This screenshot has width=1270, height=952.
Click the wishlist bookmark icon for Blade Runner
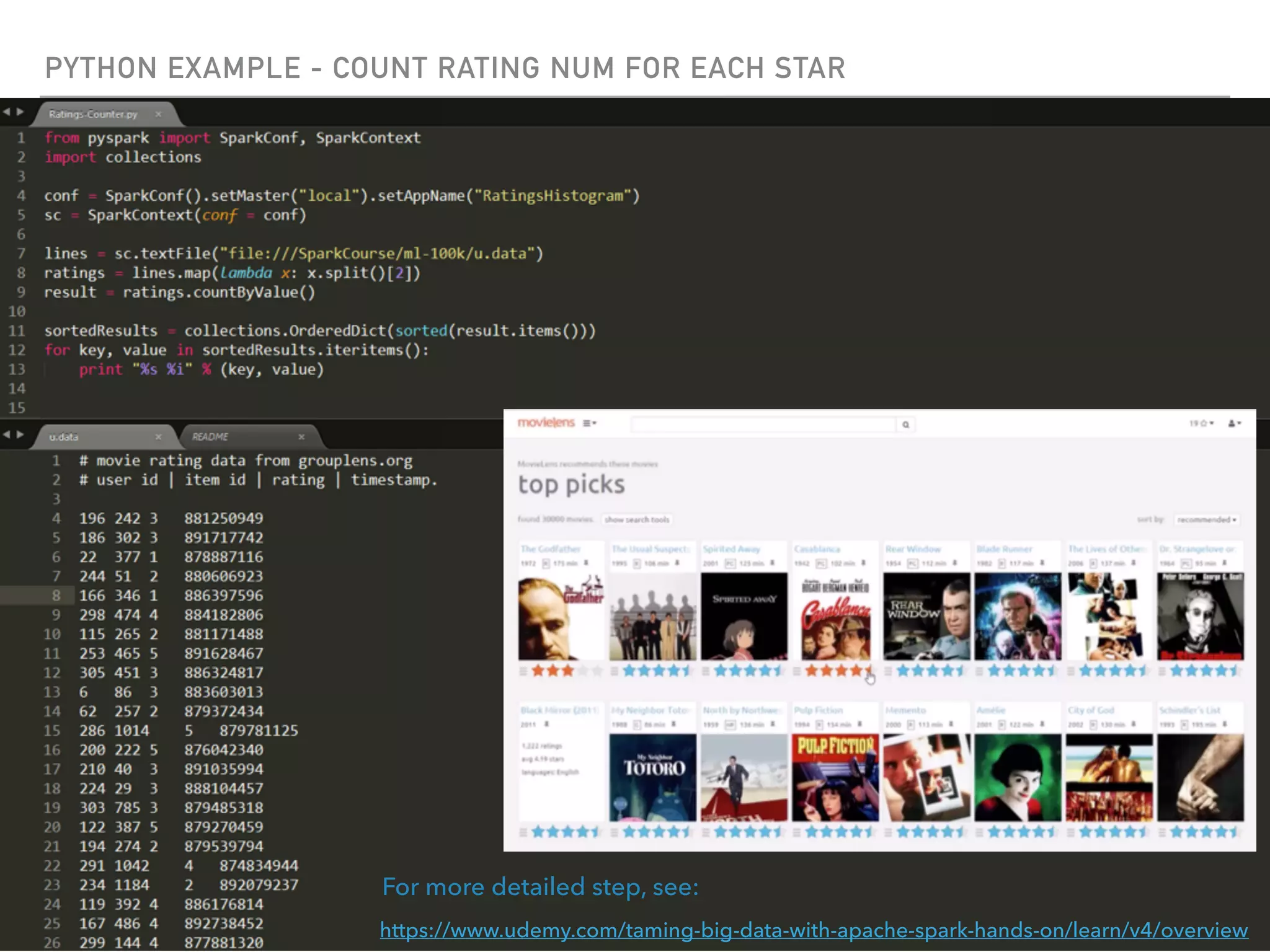[1042, 563]
